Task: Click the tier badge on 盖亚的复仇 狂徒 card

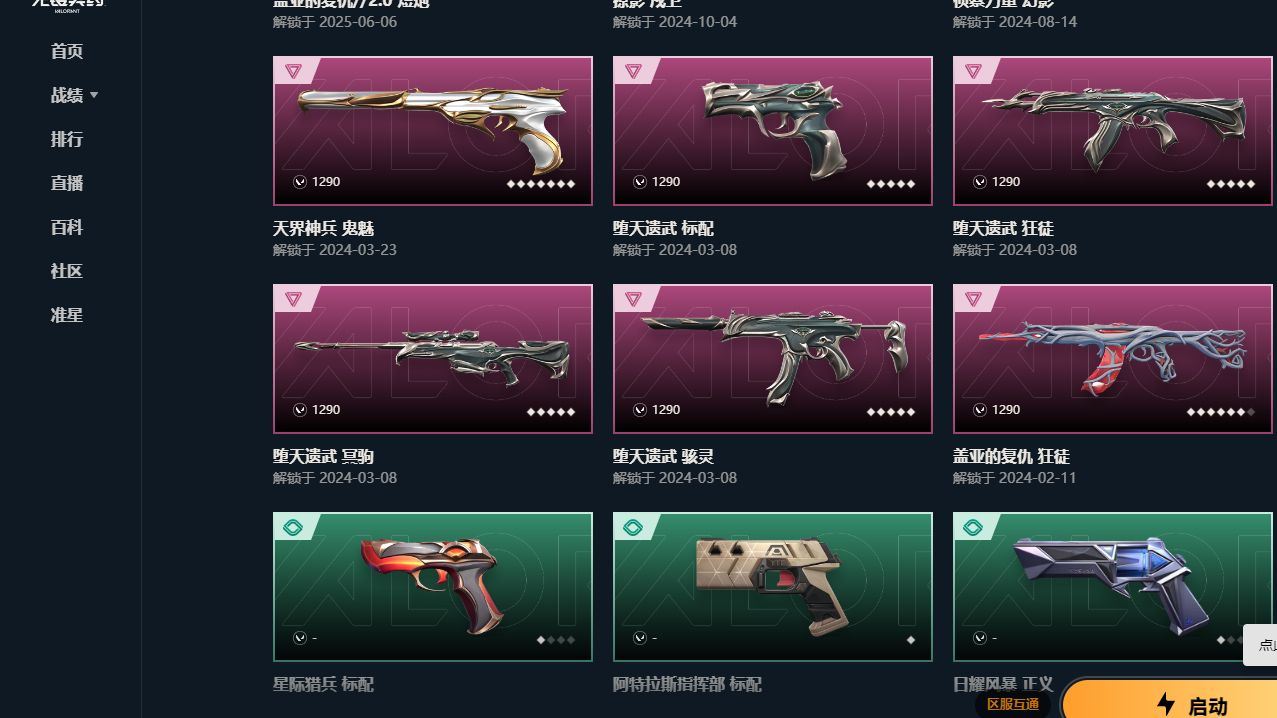Action: pyautogui.click(x=973, y=299)
